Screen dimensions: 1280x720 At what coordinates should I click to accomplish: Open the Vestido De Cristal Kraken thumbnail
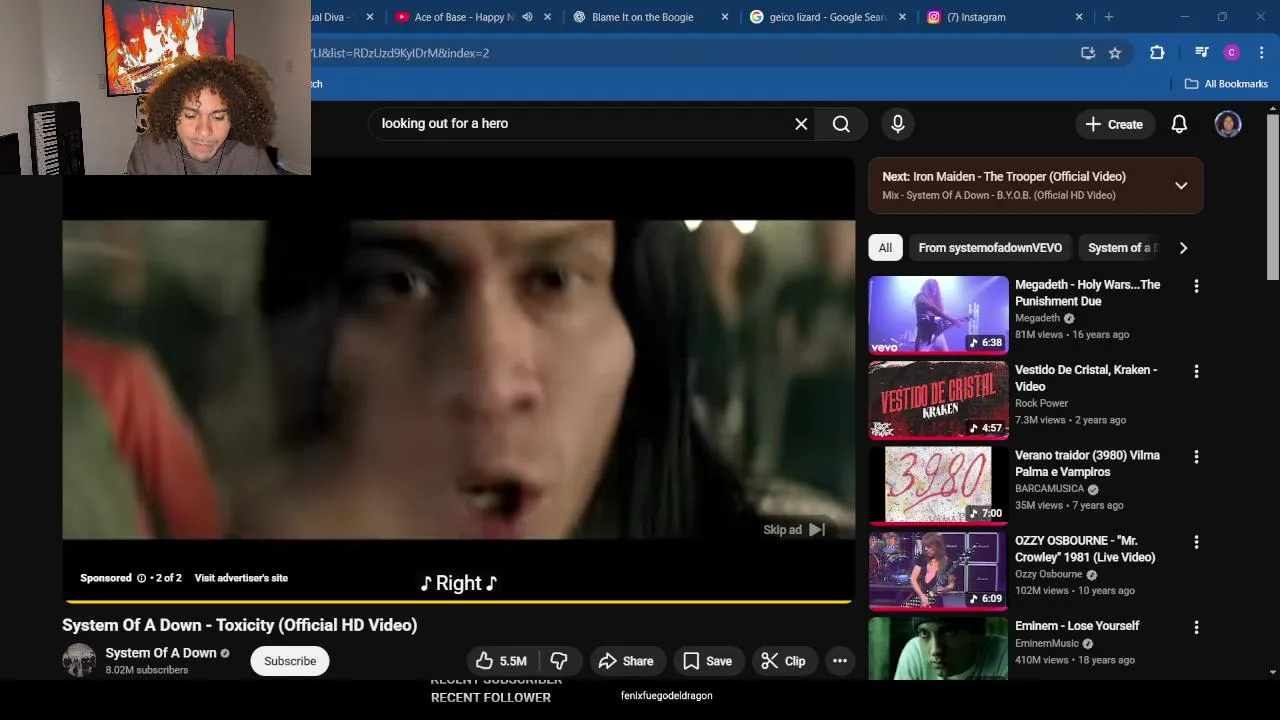pos(938,400)
